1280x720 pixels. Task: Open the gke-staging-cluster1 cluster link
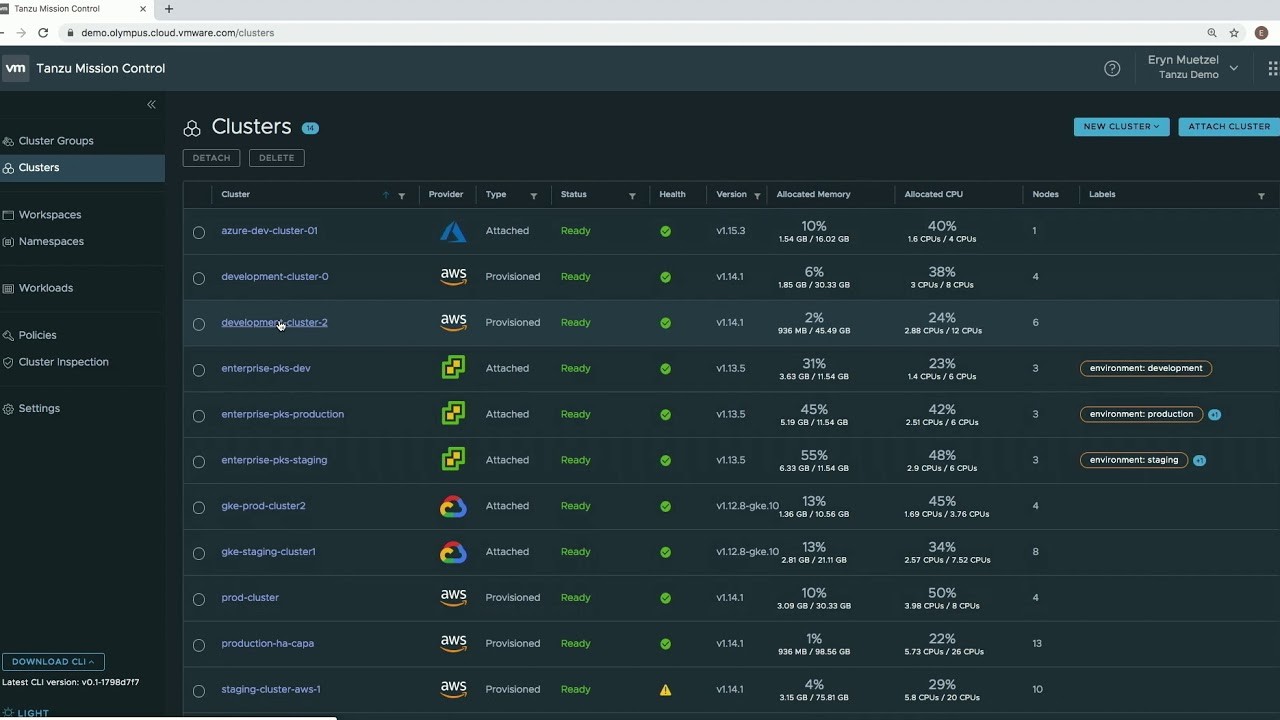point(268,552)
